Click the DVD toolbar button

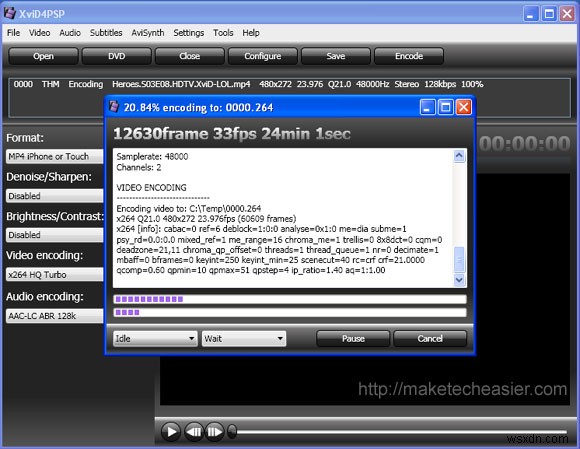(x=117, y=56)
